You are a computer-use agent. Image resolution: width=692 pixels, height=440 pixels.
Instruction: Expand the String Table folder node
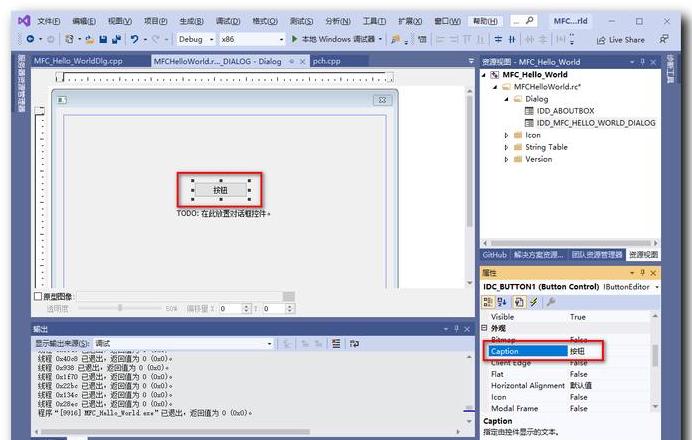(x=506, y=147)
